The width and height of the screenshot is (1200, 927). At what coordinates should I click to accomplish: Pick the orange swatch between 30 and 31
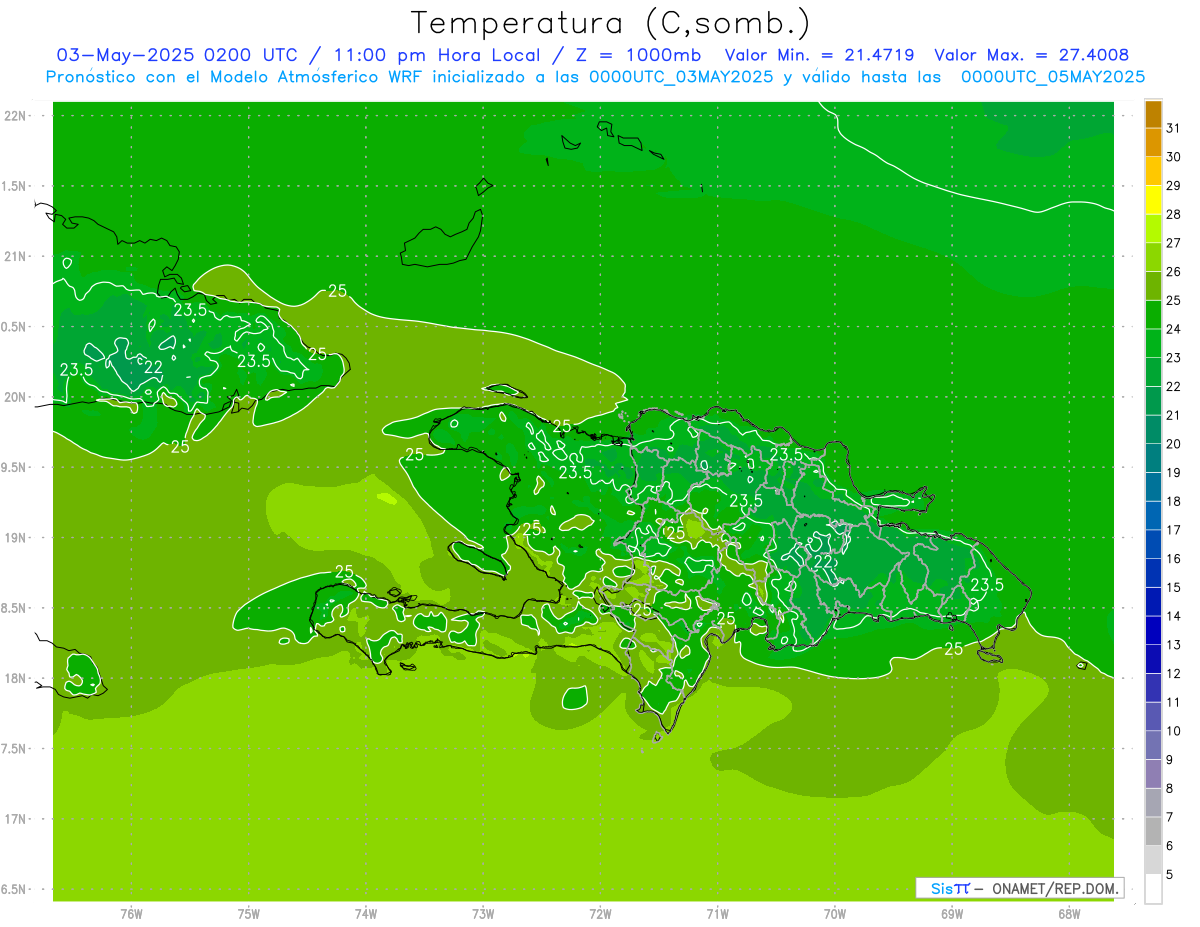pyautogui.click(x=1153, y=142)
